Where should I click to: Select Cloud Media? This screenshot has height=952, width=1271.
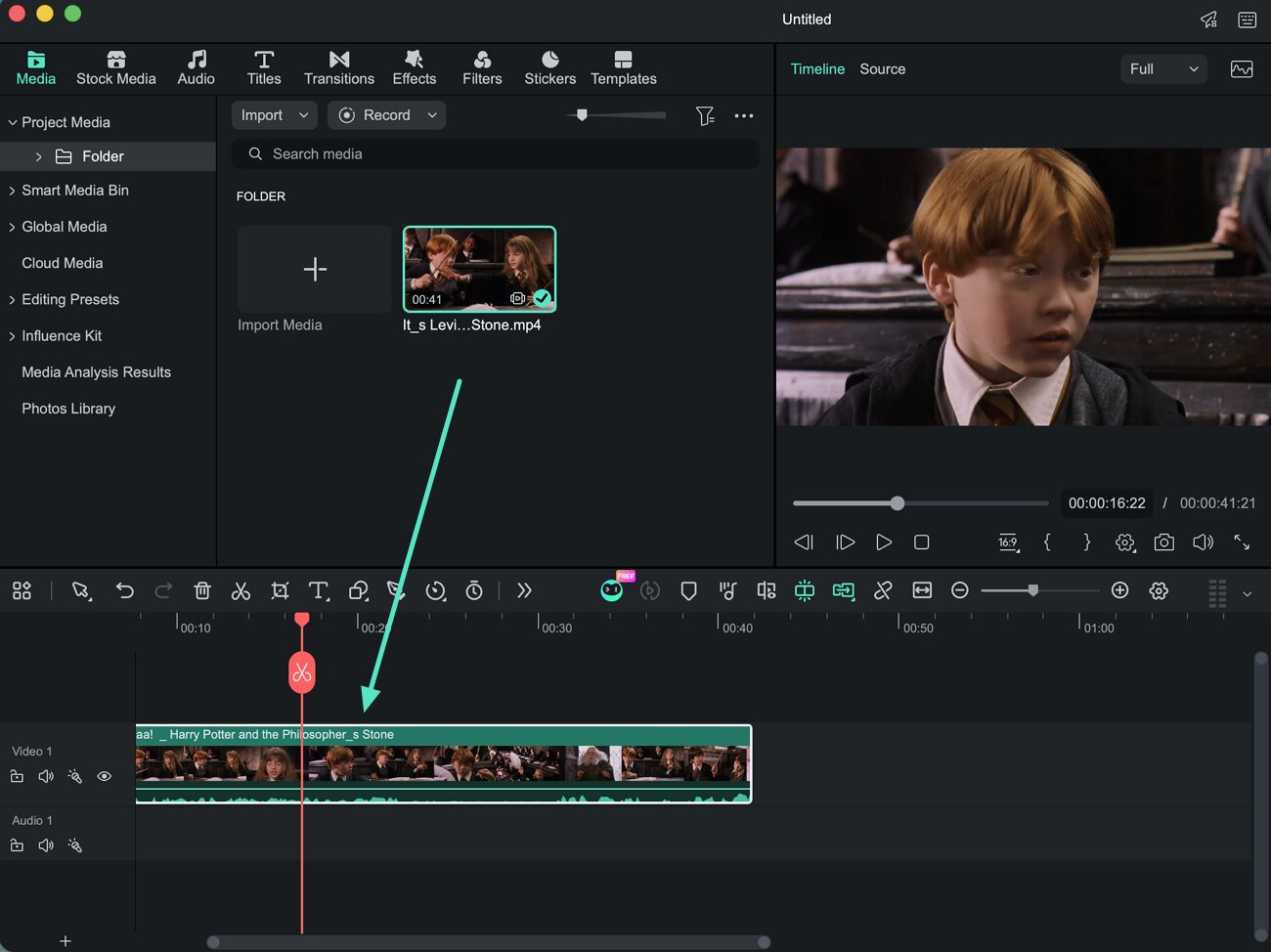point(63,263)
